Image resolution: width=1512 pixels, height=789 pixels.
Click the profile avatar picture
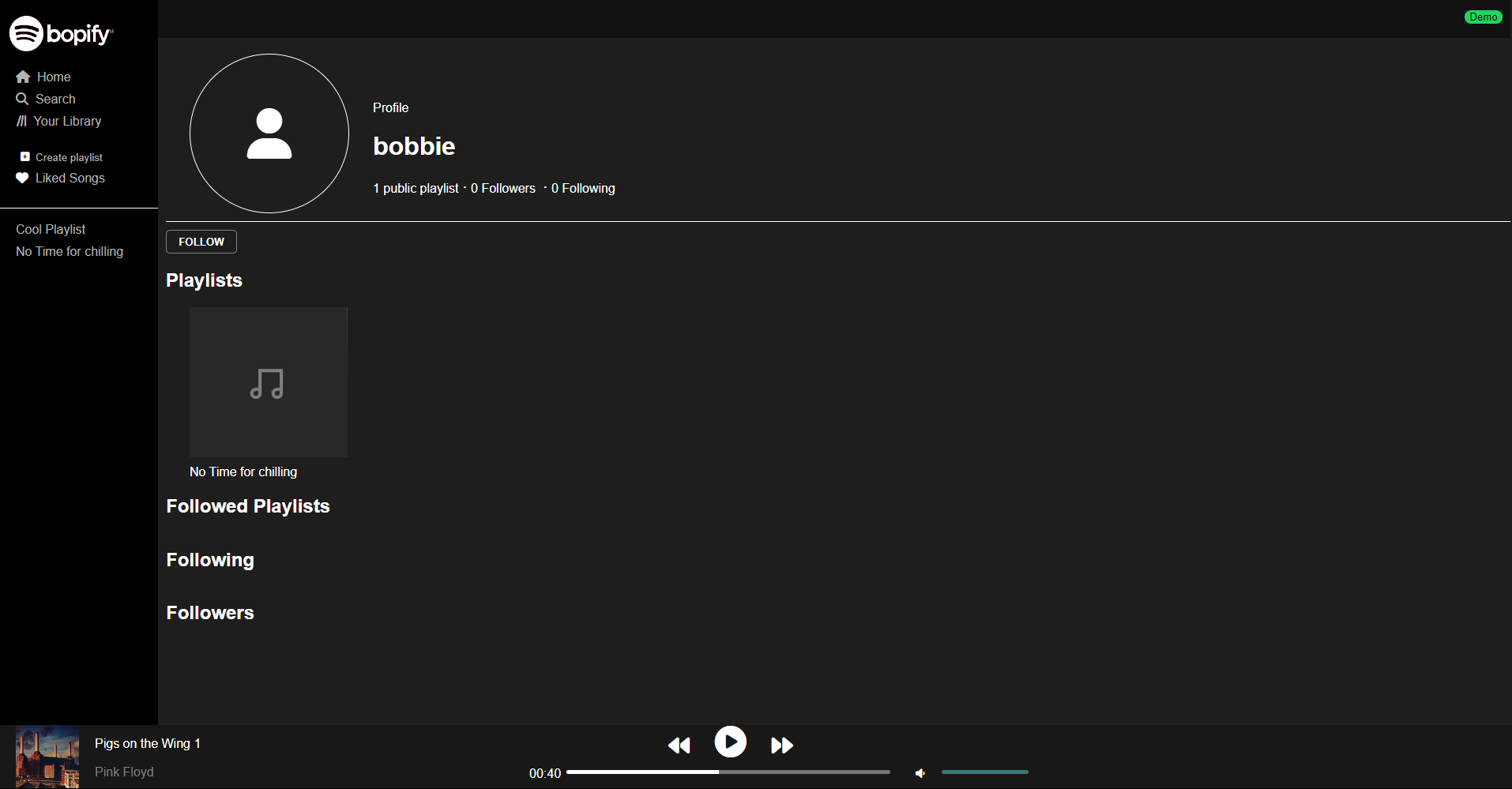click(269, 133)
